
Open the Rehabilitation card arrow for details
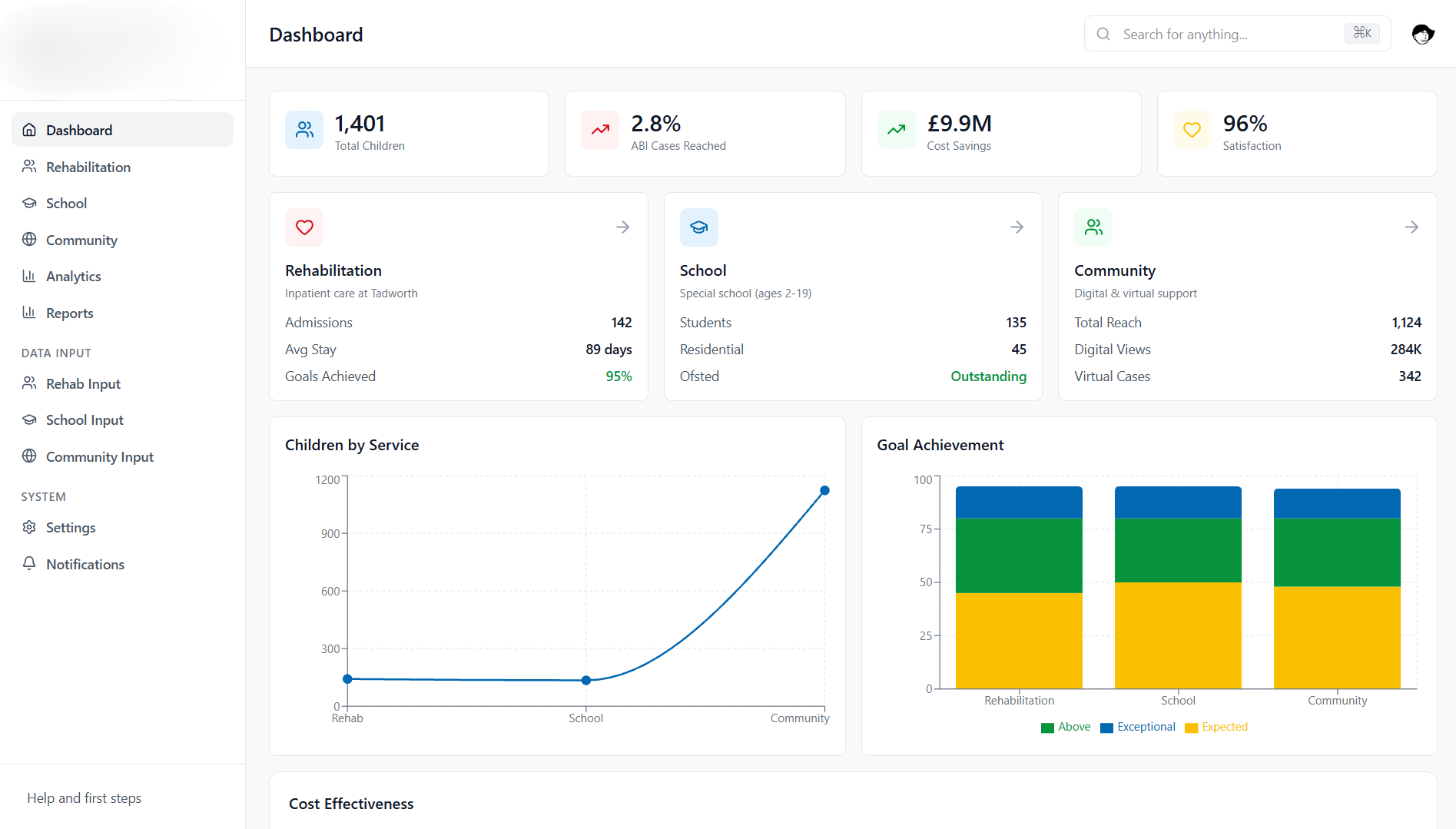tap(622, 227)
